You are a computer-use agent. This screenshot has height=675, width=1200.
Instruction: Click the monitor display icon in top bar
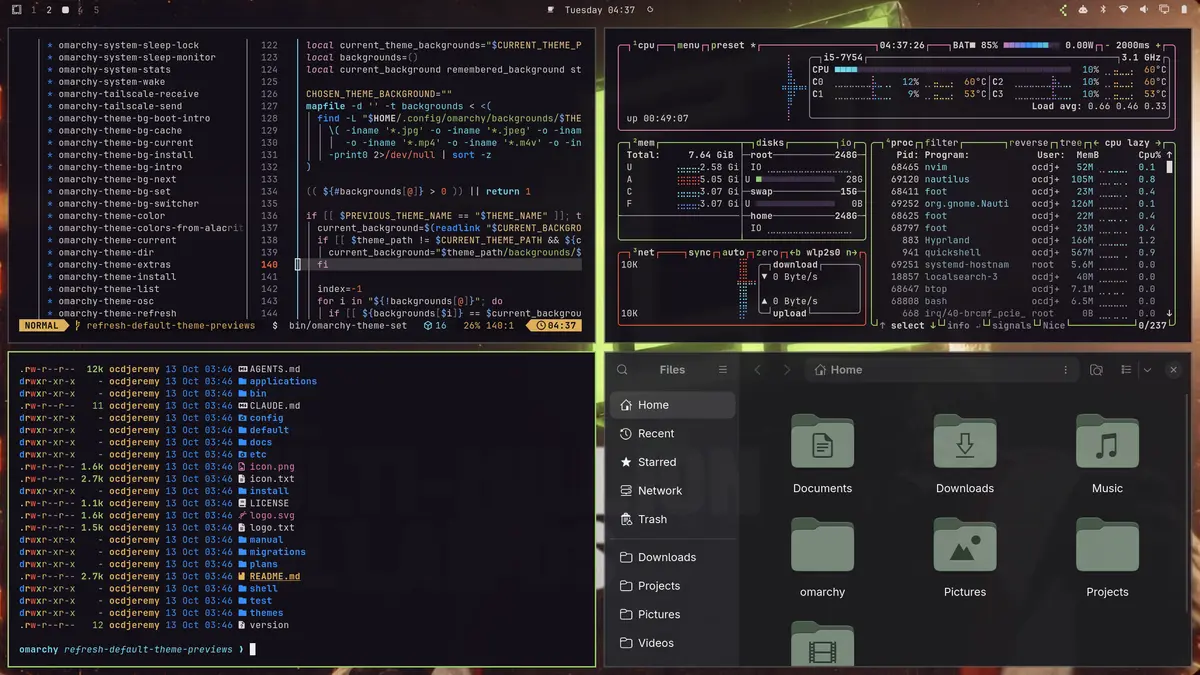(1164, 10)
